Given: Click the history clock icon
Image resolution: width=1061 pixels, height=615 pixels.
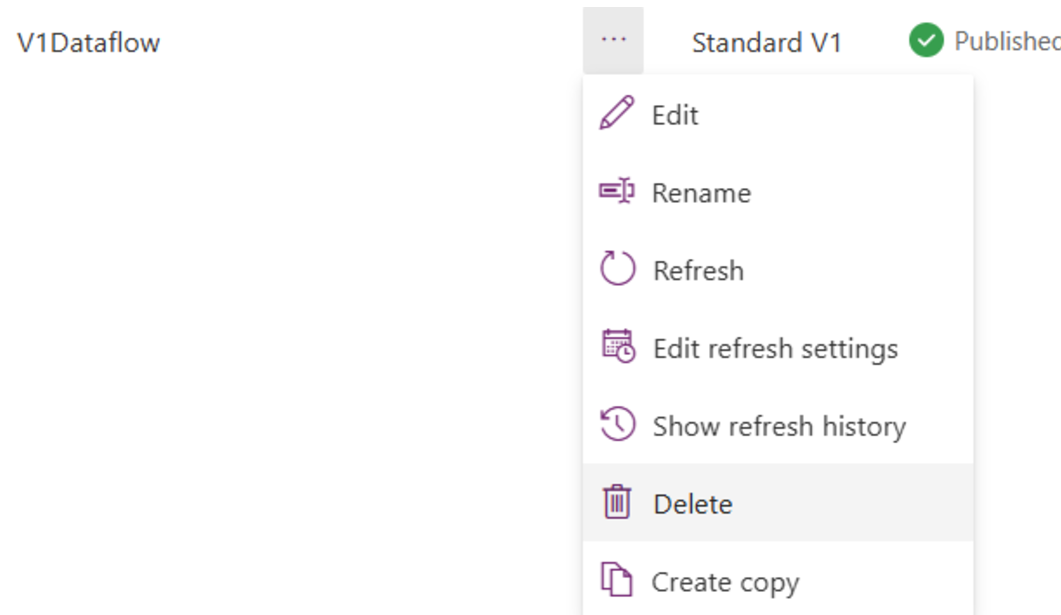Looking at the screenshot, I should (620, 426).
